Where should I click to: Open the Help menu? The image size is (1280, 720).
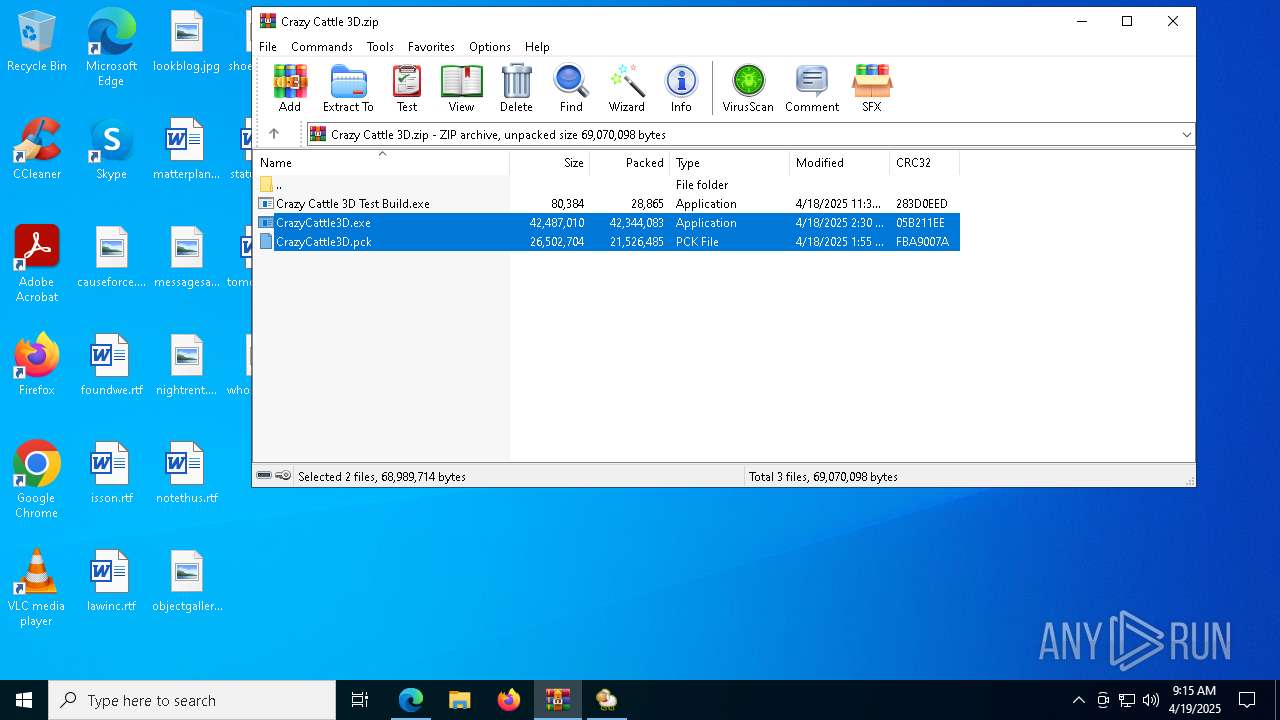coord(537,47)
